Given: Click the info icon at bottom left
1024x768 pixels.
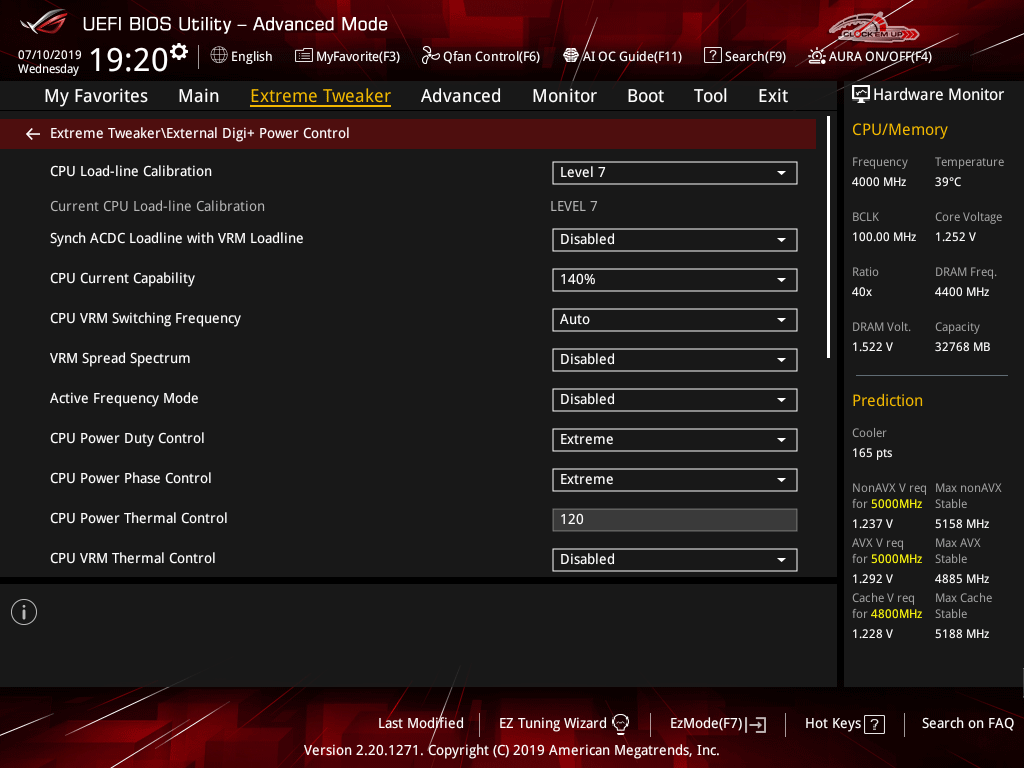Looking at the screenshot, I should [x=24, y=612].
